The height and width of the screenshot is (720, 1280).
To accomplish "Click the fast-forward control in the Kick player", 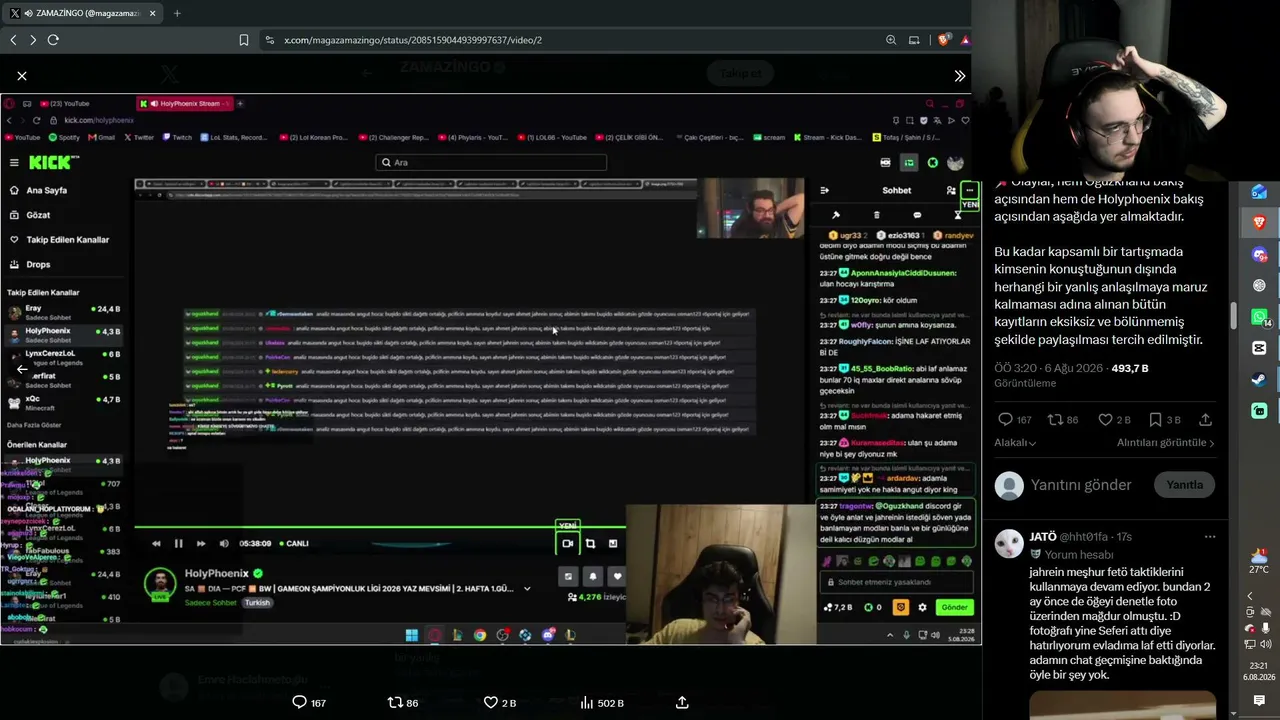I will [201, 544].
